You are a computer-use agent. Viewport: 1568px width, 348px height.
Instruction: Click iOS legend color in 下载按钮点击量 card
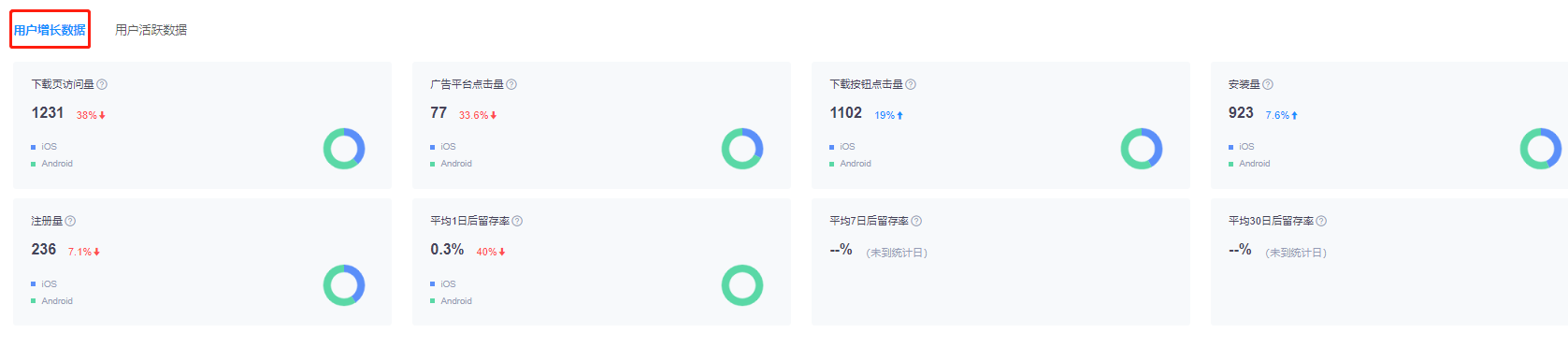(831, 147)
